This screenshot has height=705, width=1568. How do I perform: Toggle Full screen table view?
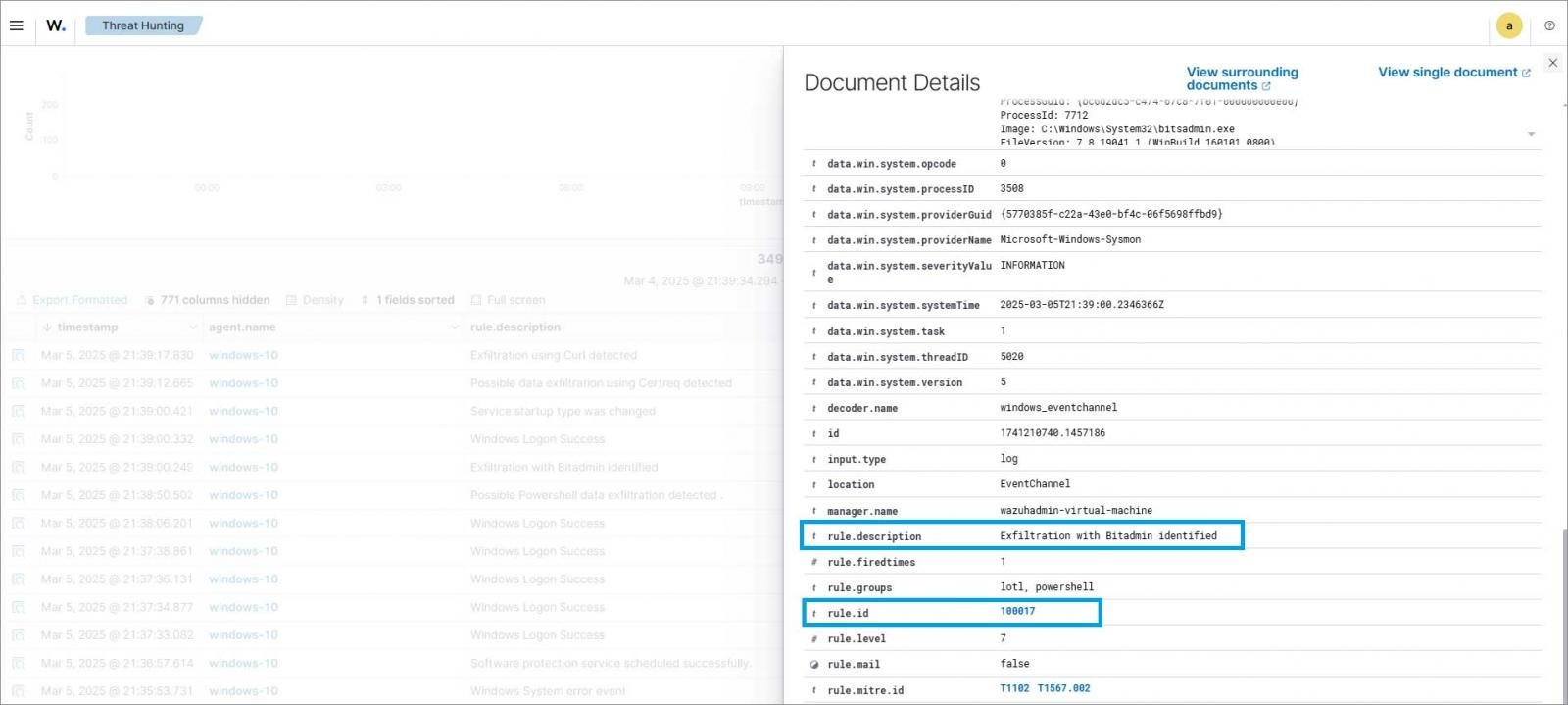(x=508, y=300)
